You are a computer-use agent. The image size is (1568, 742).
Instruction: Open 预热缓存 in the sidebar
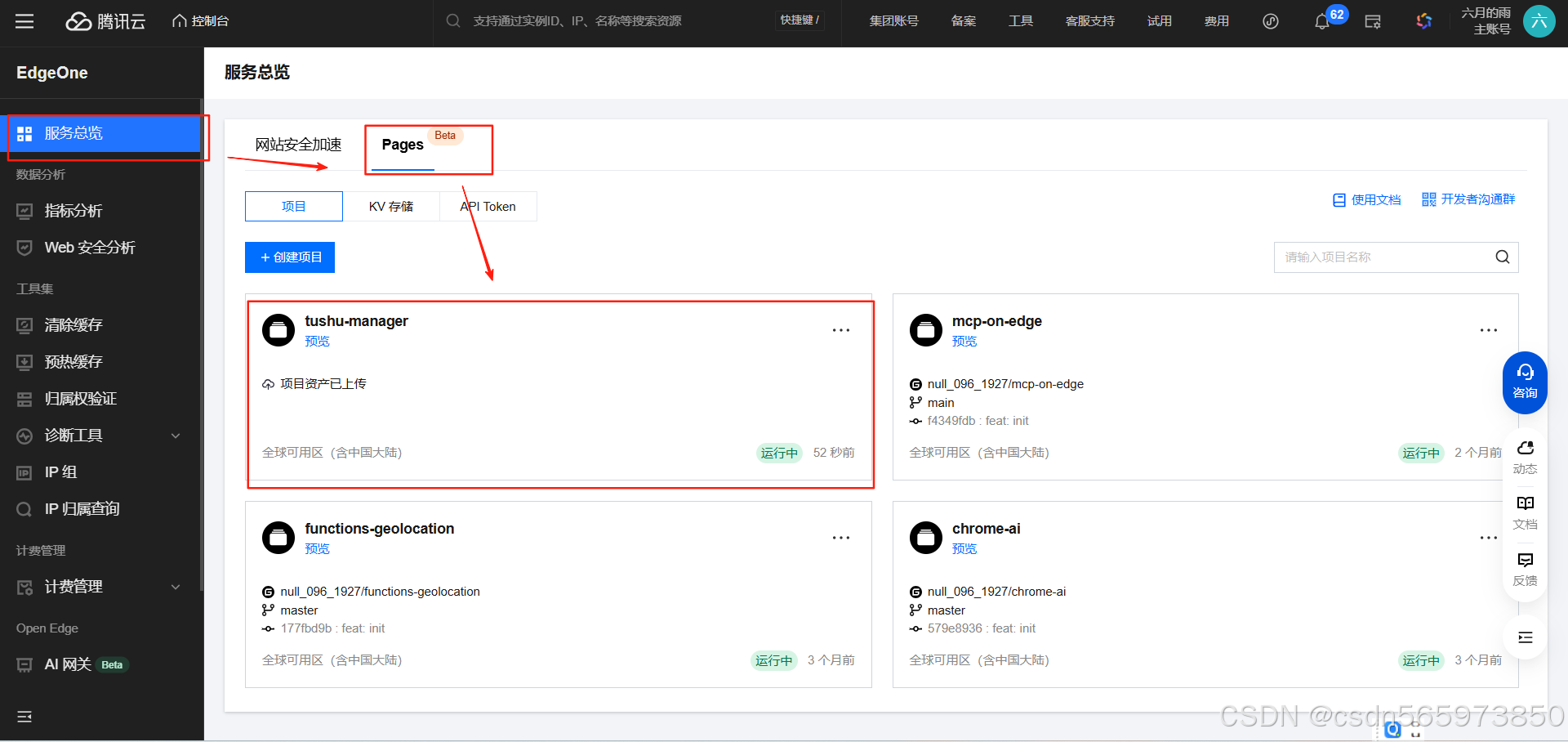click(101, 362)
